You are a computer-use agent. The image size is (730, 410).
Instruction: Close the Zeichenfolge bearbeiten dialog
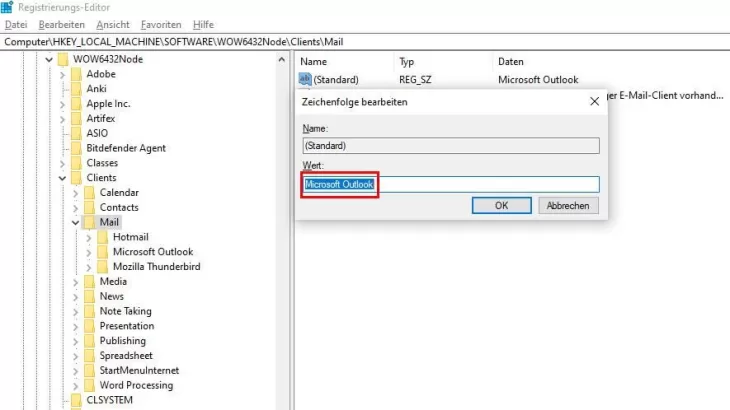tap(594, 102)
